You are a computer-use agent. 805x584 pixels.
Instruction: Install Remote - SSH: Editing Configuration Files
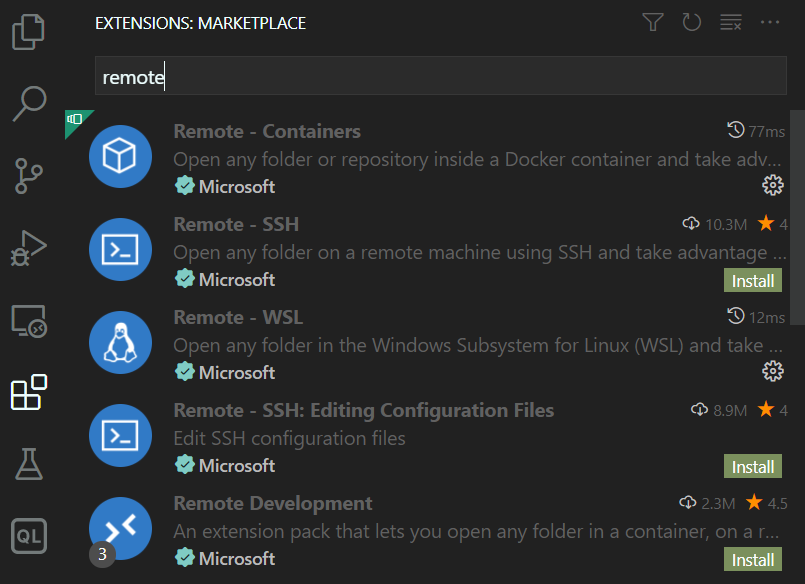(x=752, y=466)
